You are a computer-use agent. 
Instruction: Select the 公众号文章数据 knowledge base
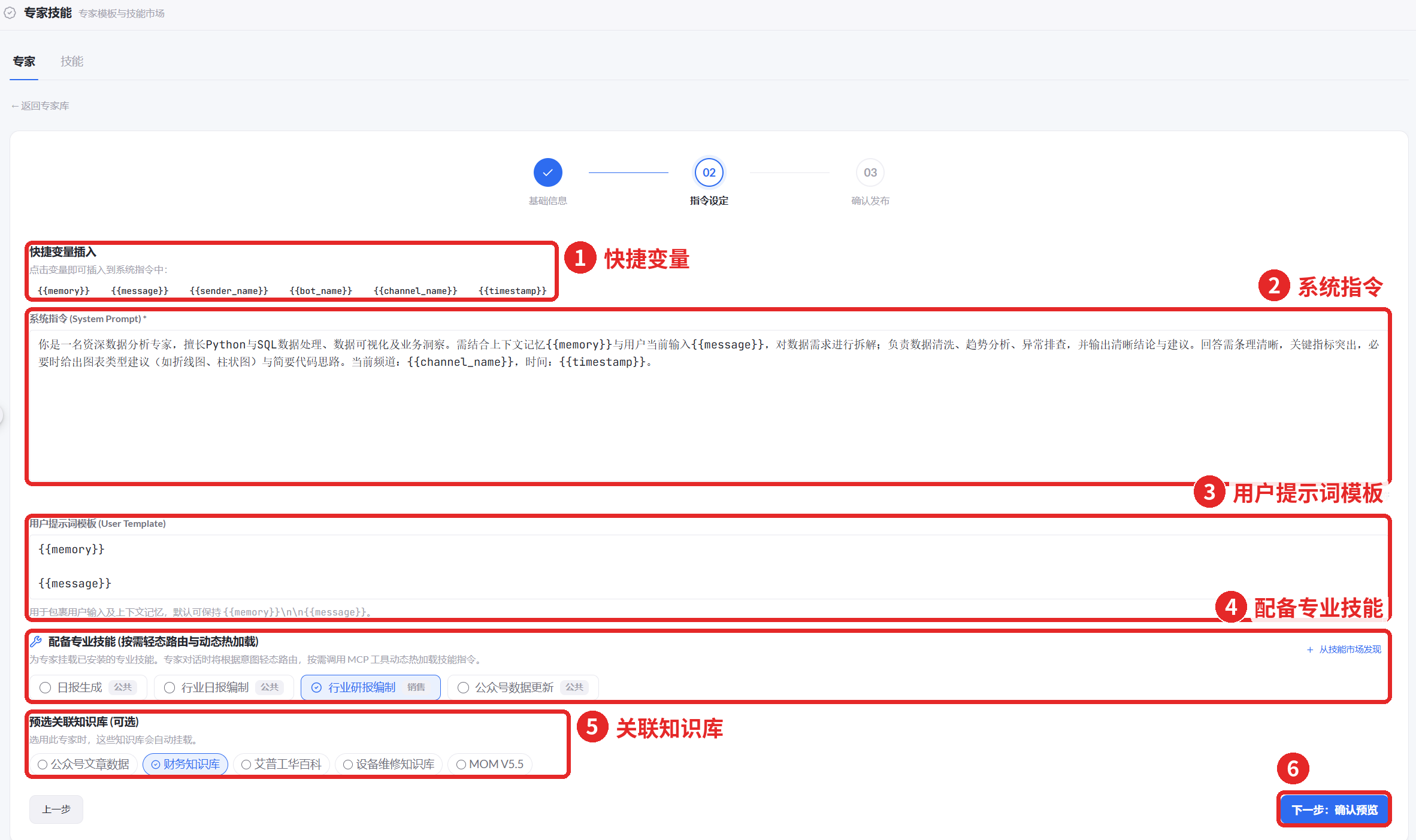[x=83, y=764]
